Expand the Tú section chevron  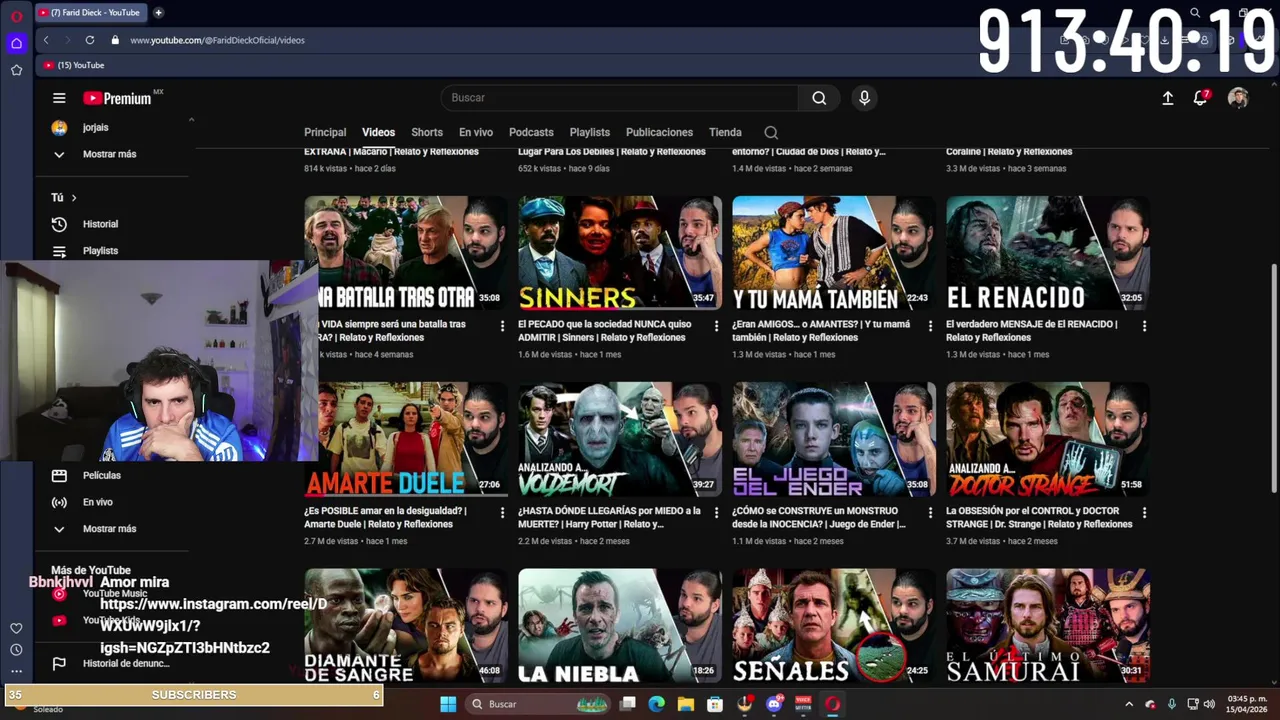click(73, 198)
